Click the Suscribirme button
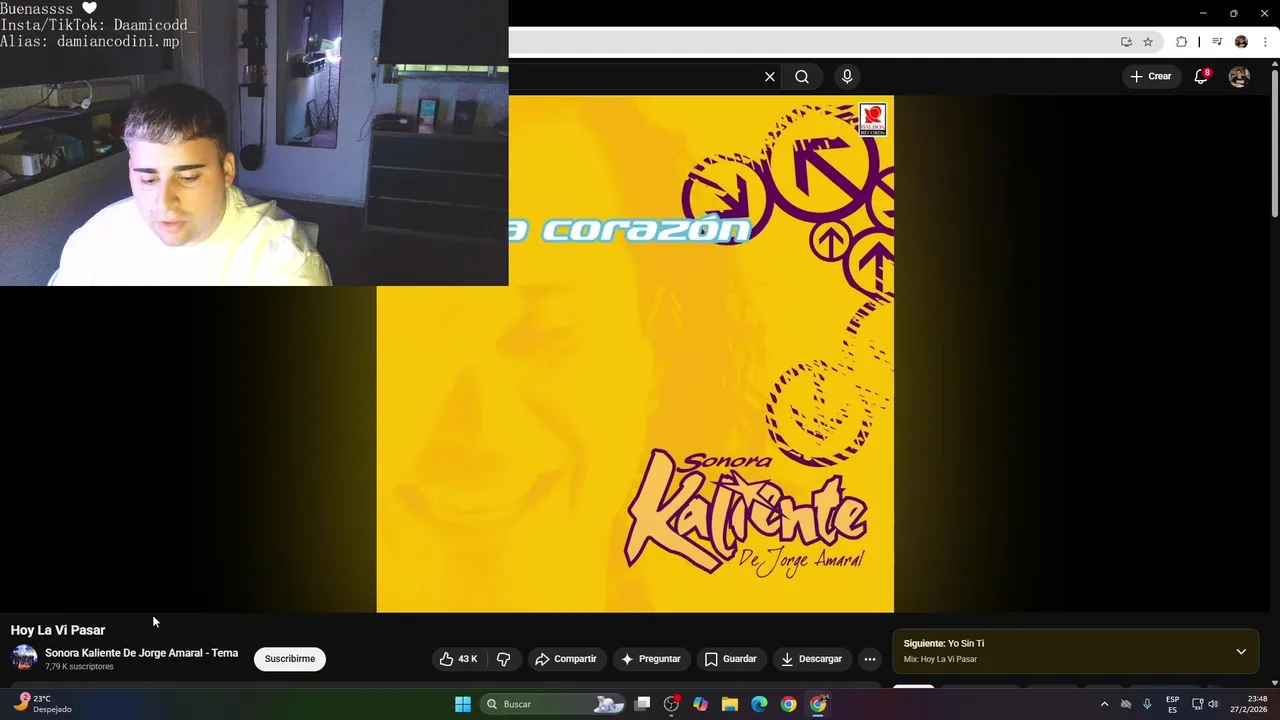Image resolution: width=1280 pixels, height=720 pixels. 290,659
